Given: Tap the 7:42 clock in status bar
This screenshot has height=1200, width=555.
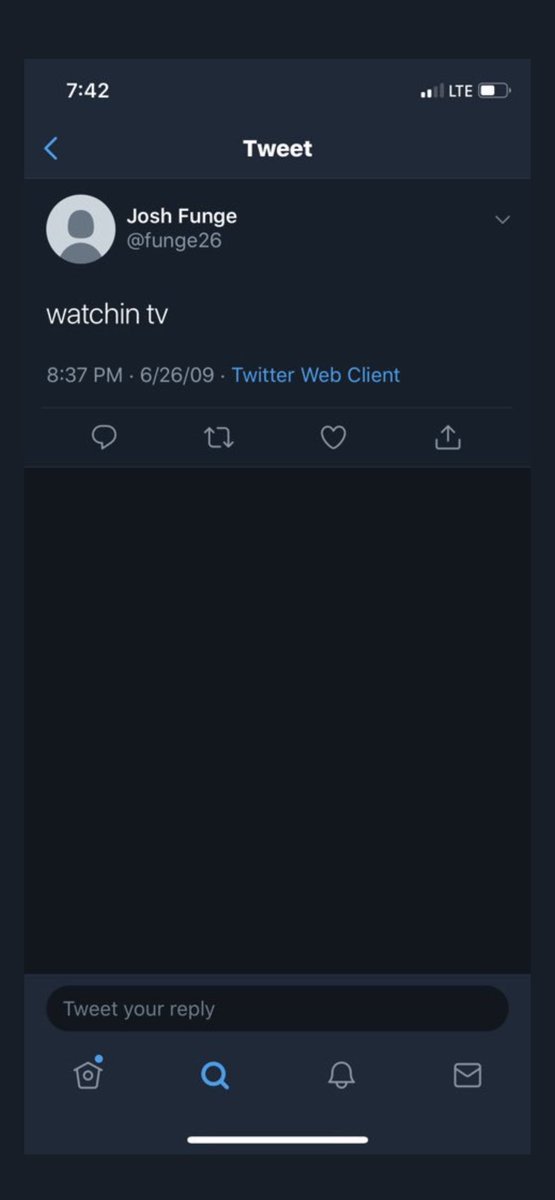Looking at the screenshot, I should click(x=88, y=90).
